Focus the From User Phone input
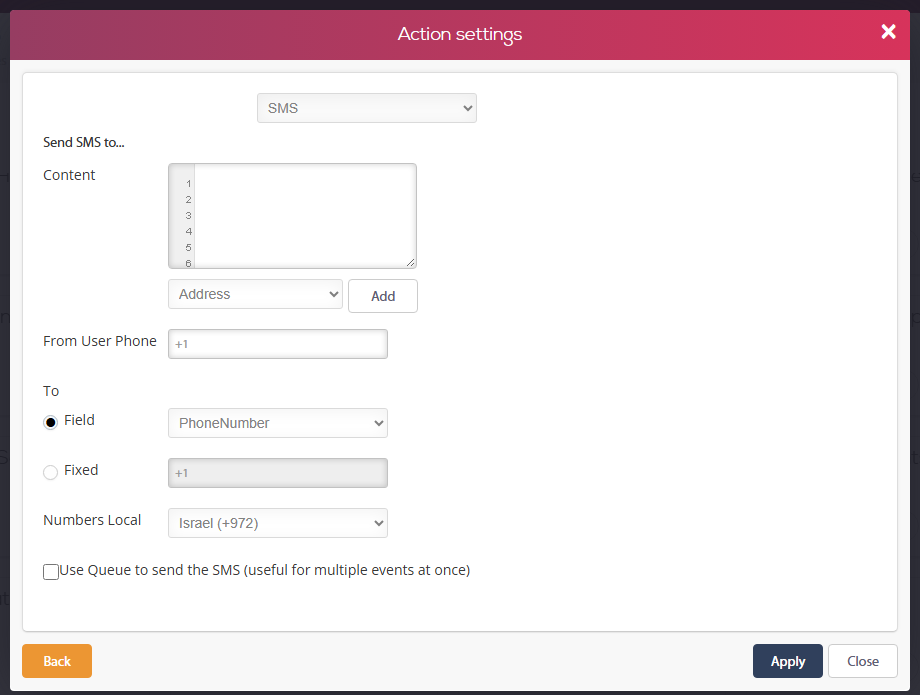 278,344
